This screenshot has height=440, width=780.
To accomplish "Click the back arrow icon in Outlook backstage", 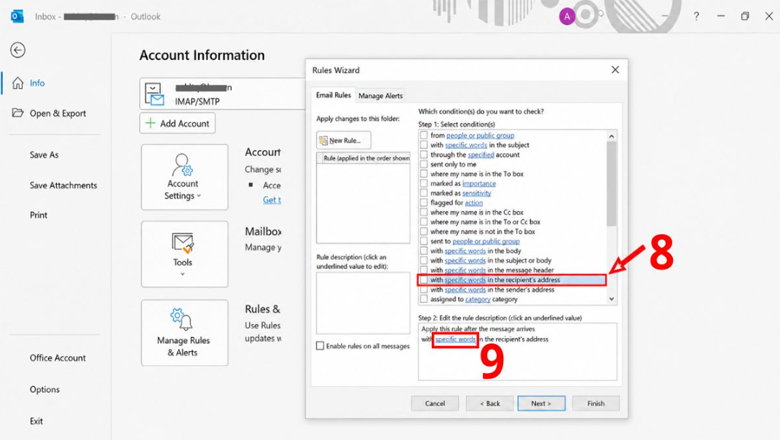I will pyautogui.click(x=18, y=50).
